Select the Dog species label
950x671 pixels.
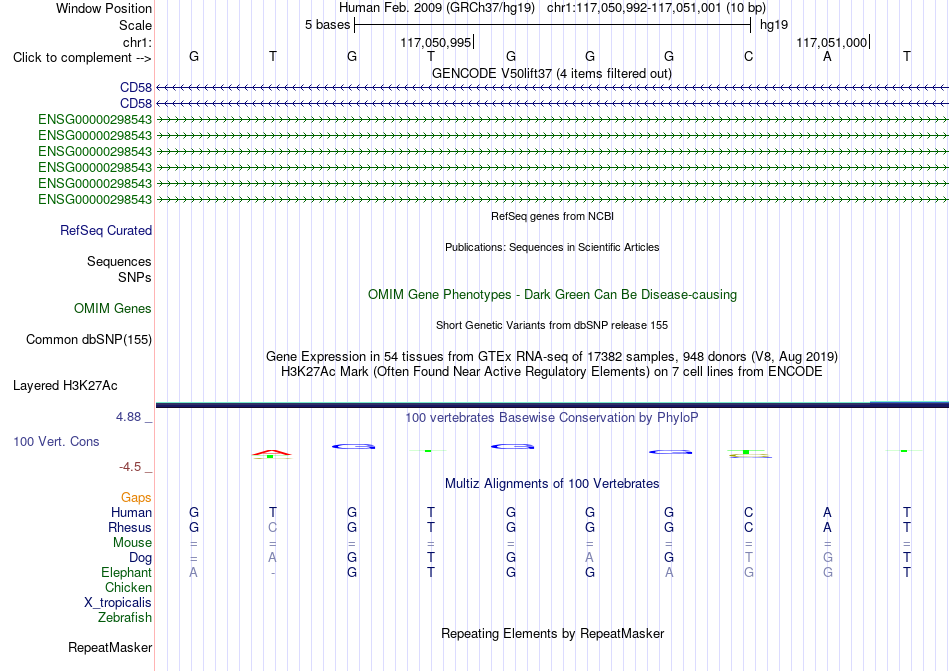click(141, 558)
